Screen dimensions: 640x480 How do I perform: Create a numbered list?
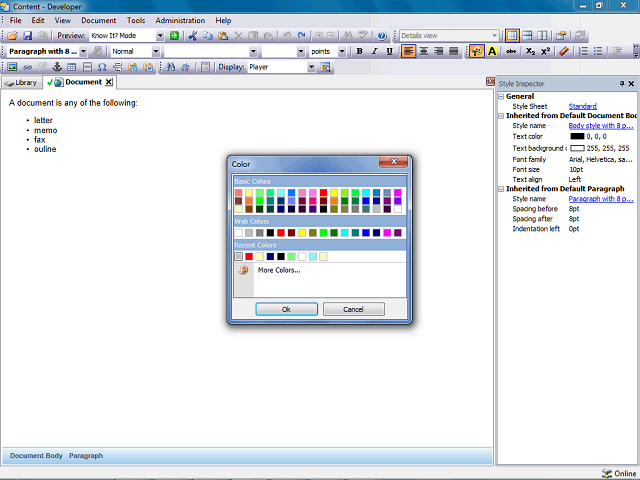(583, 51)
